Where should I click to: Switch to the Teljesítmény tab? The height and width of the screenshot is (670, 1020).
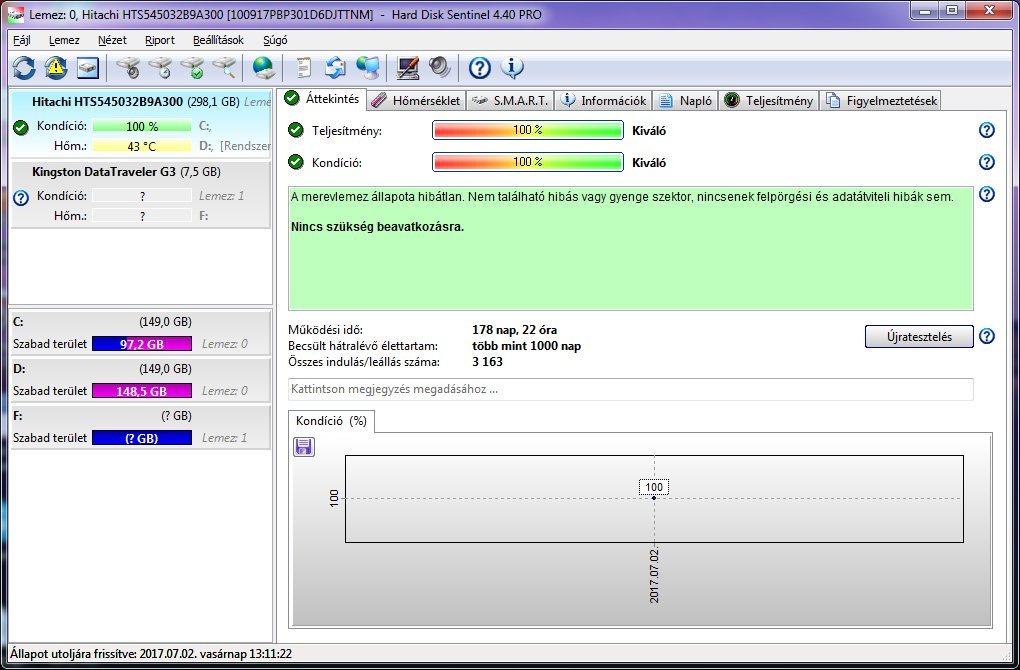(x=769, y=101)
